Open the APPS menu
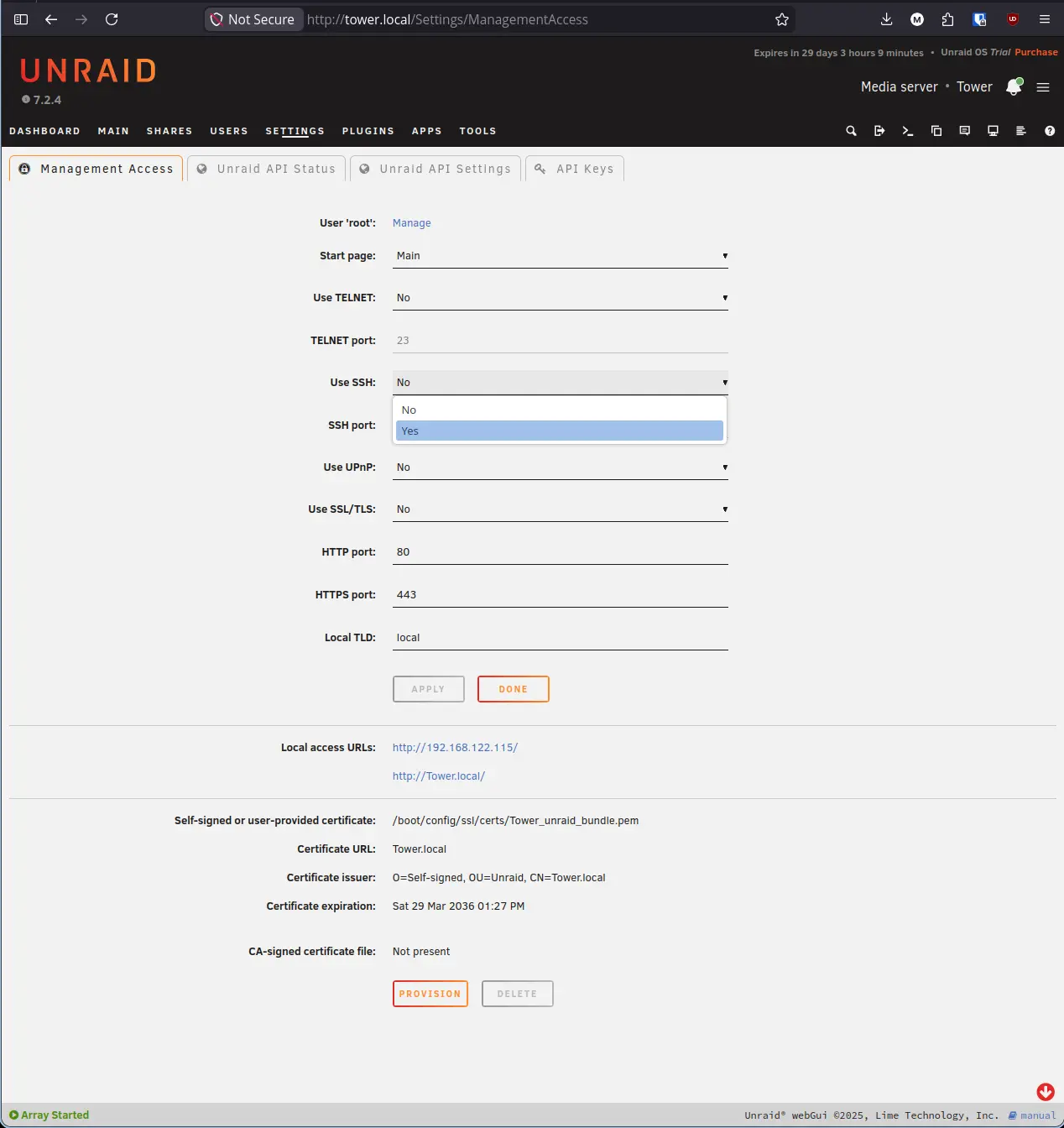Viewport: 1064px width, 1128px height. pyautogui.click(x=426, y=131)
